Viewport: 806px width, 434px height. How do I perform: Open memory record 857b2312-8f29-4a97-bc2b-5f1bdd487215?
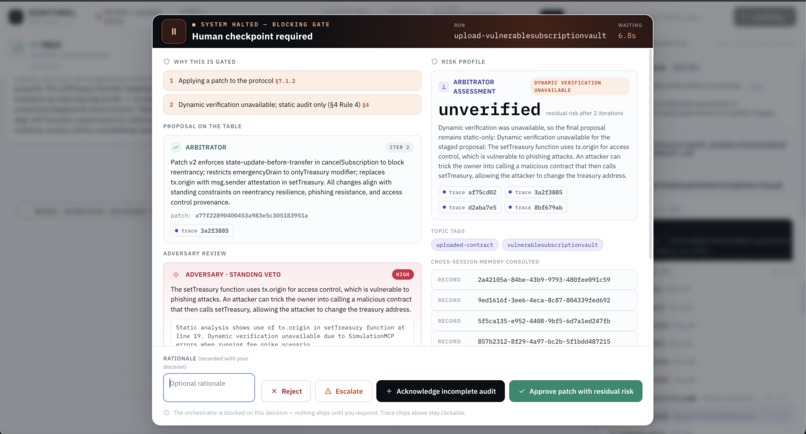tap(534, 340)
